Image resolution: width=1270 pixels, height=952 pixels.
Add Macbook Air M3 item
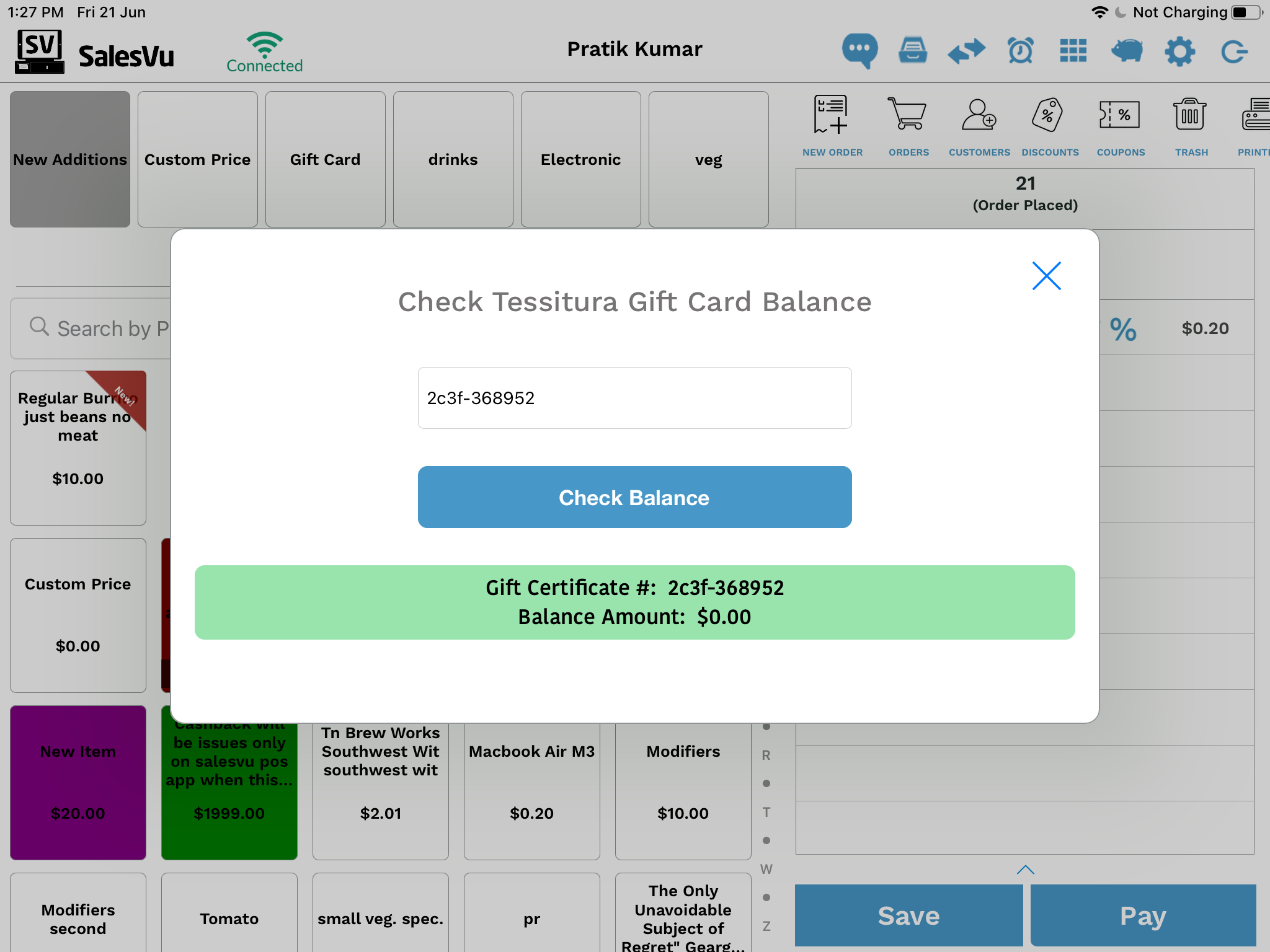(532, 791)
